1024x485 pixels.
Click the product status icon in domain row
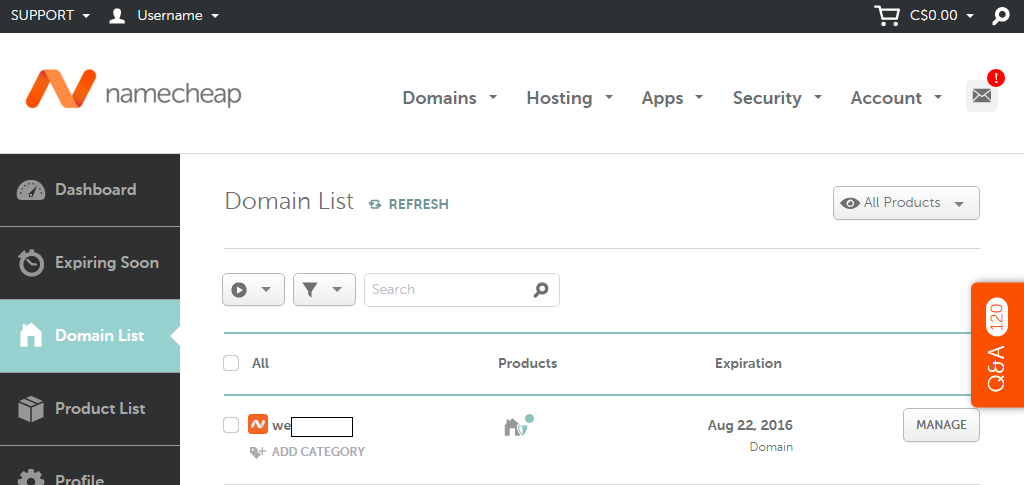tap(517, 426)
